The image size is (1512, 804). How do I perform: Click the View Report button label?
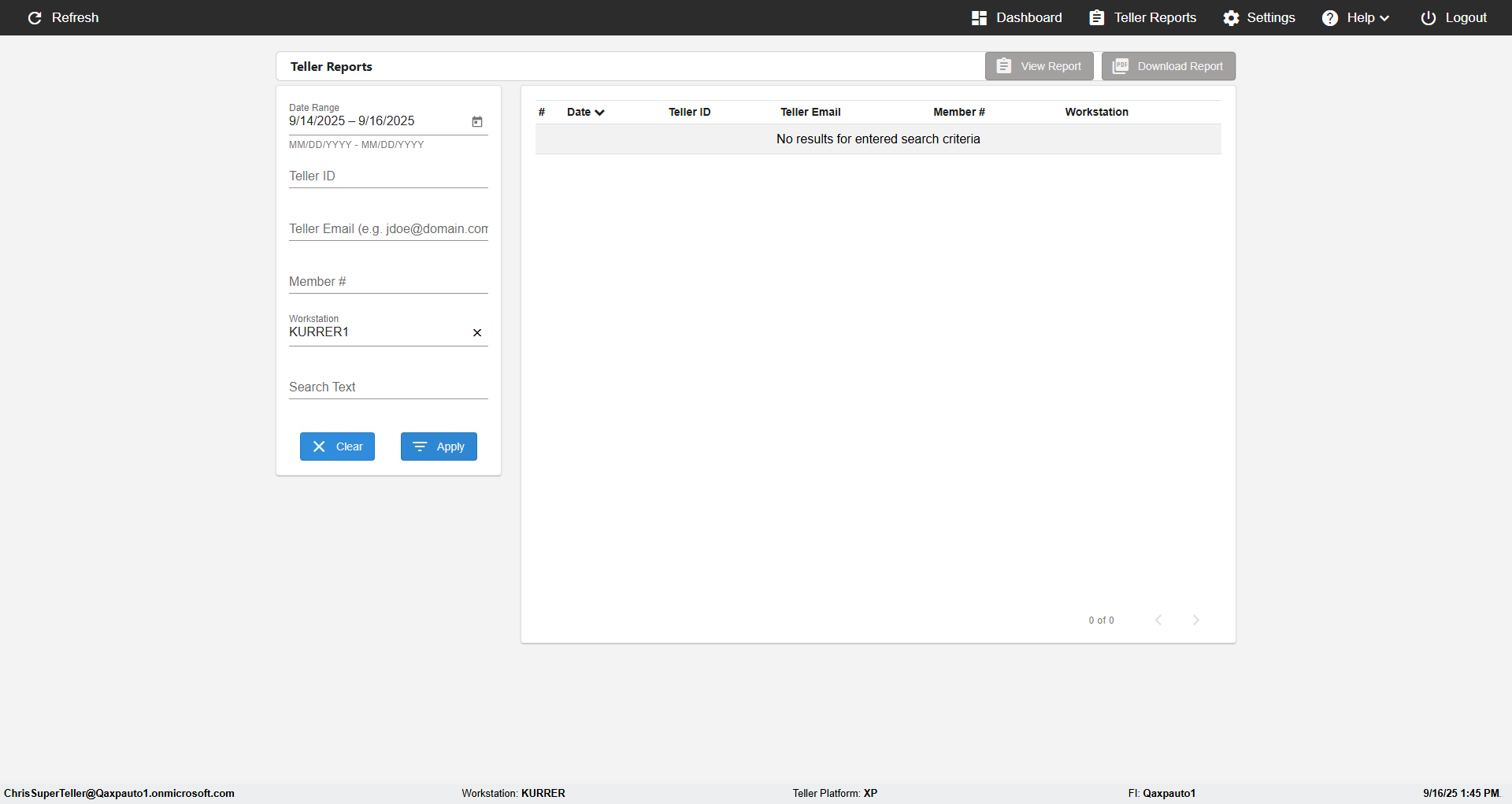1051,66
